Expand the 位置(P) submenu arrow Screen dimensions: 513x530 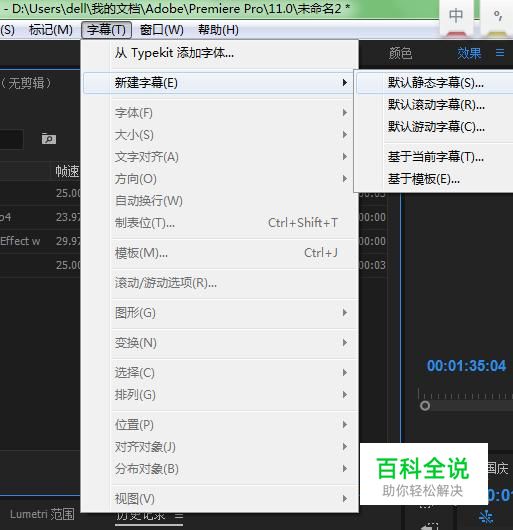pos(345,425)
